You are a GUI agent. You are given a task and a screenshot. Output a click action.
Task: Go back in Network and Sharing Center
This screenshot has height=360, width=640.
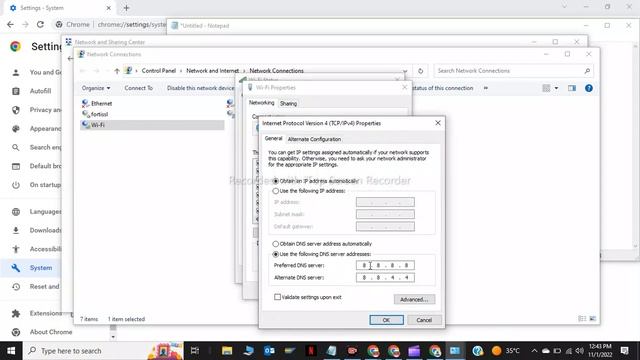pos(70,59)
